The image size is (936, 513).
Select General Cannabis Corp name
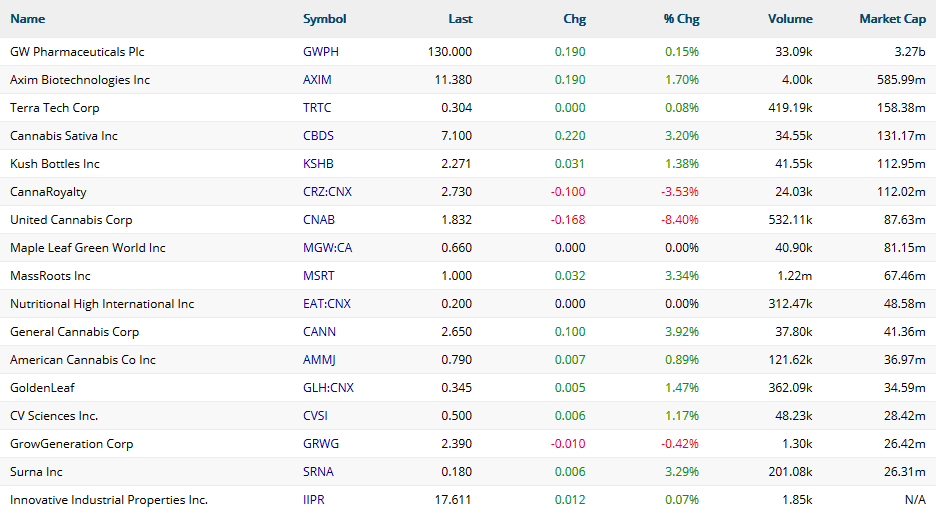click(75, 333)
